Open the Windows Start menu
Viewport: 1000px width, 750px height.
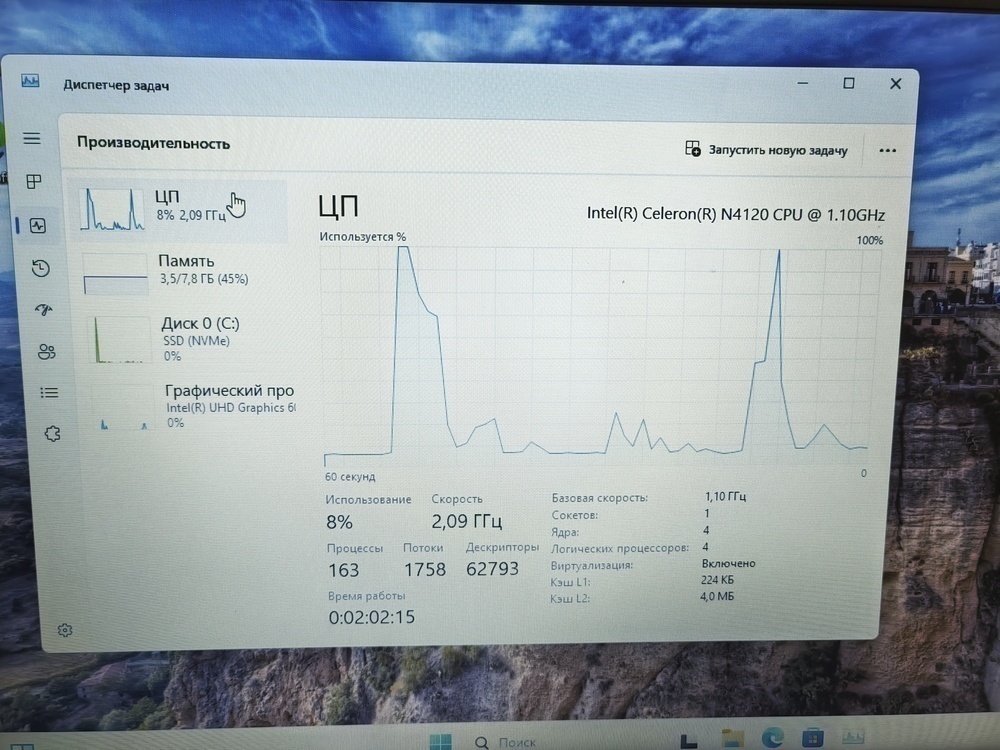441,741
